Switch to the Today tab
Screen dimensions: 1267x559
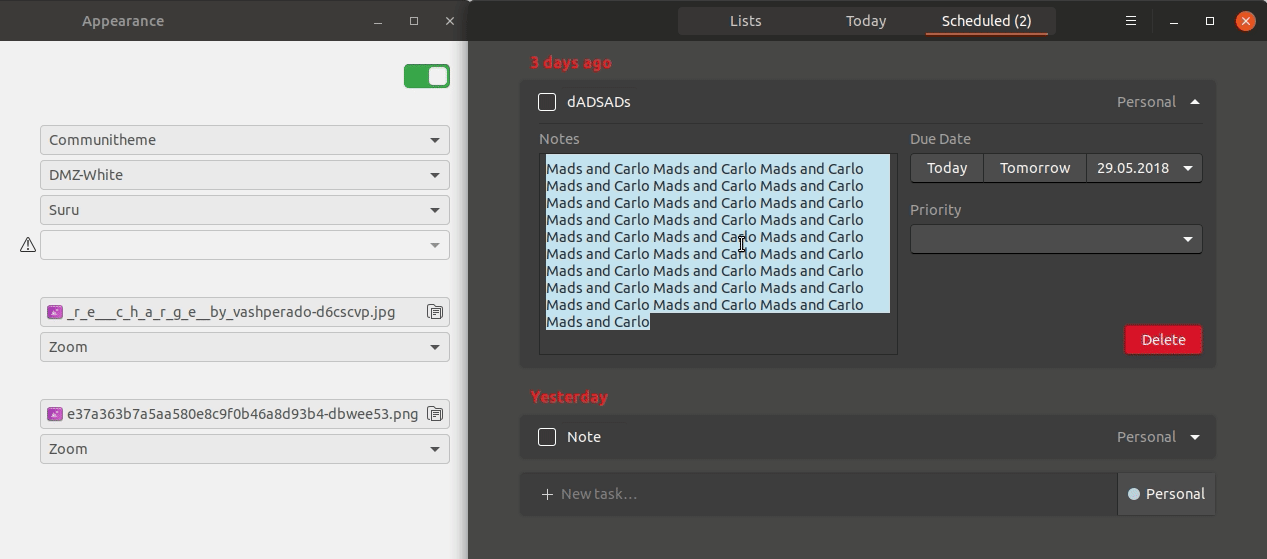click(866, 21)
